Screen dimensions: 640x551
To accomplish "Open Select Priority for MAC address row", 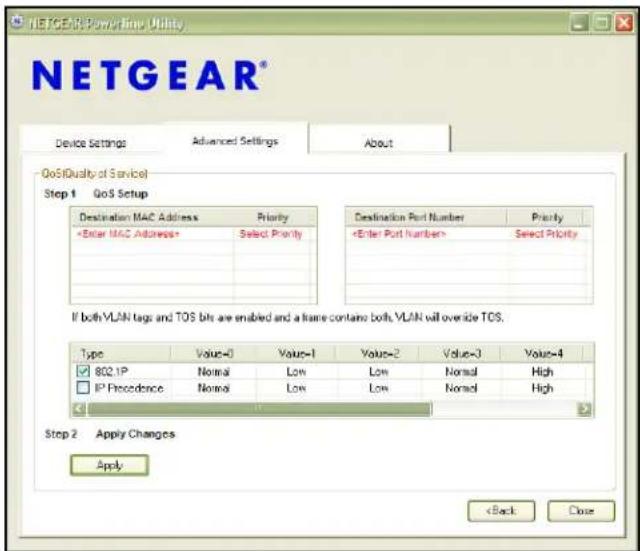I will click(271, 234).
